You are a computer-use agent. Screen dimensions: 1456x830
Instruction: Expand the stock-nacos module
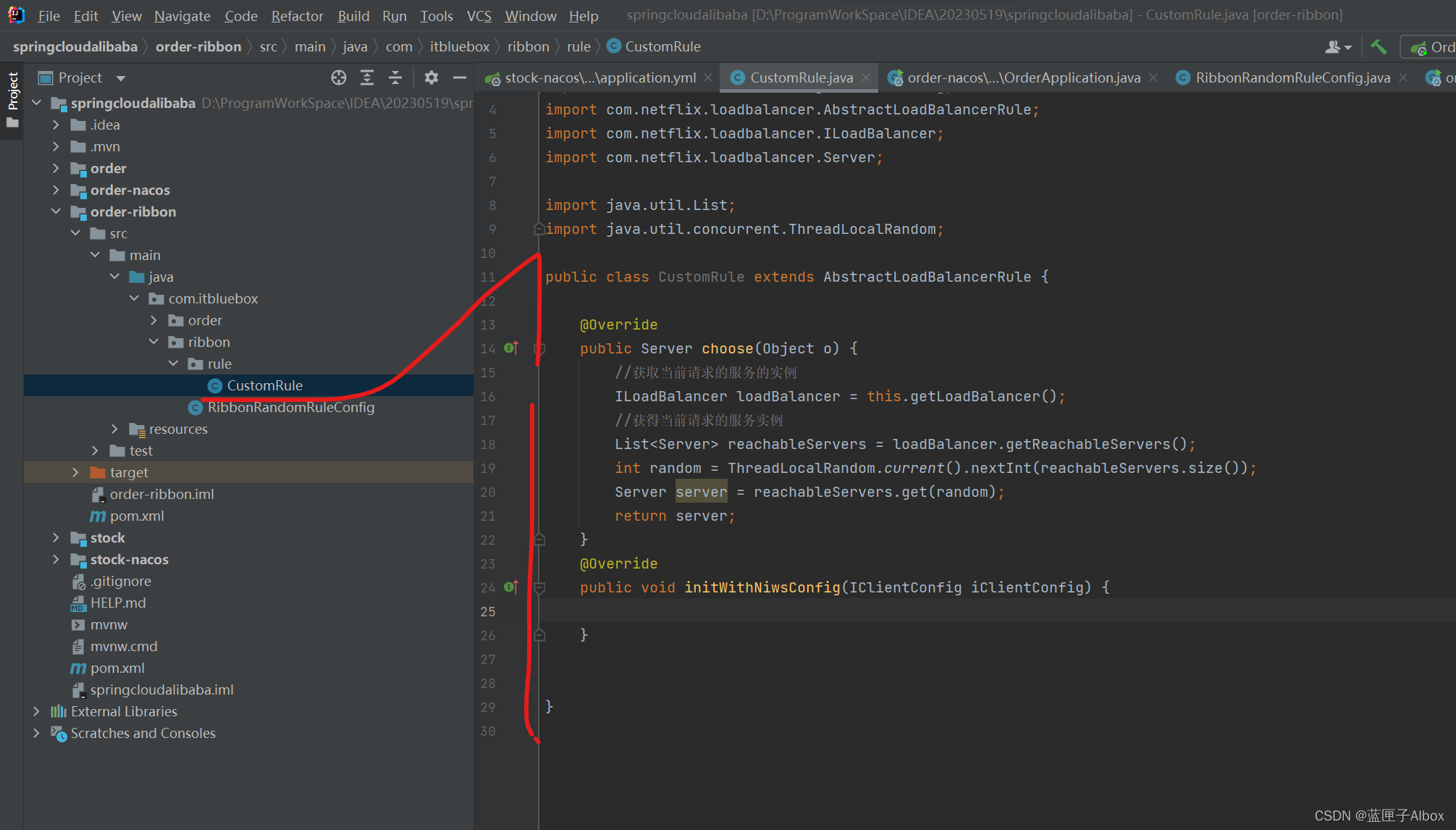56,559
